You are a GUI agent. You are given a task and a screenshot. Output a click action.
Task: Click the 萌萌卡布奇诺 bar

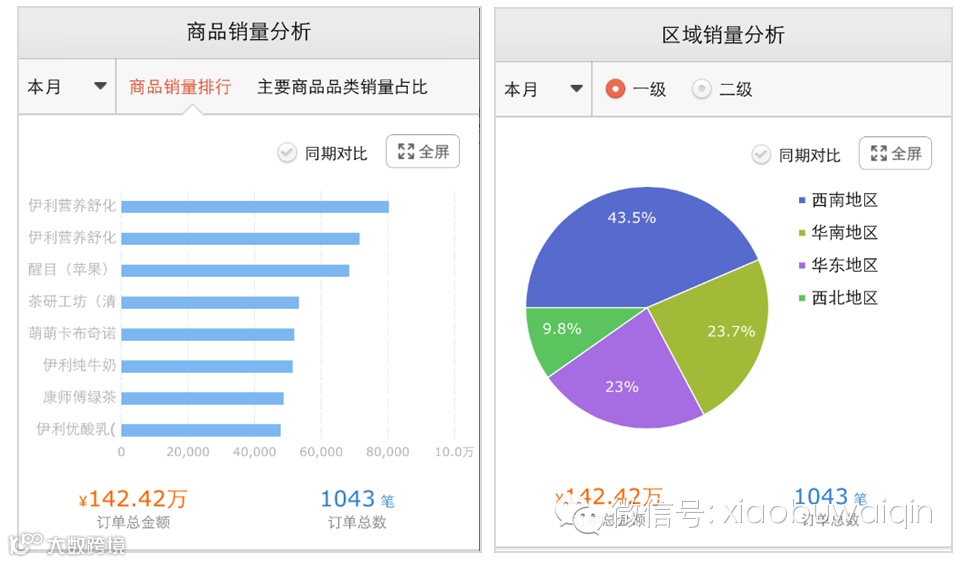pyautogui.click(x=207, y=335)
